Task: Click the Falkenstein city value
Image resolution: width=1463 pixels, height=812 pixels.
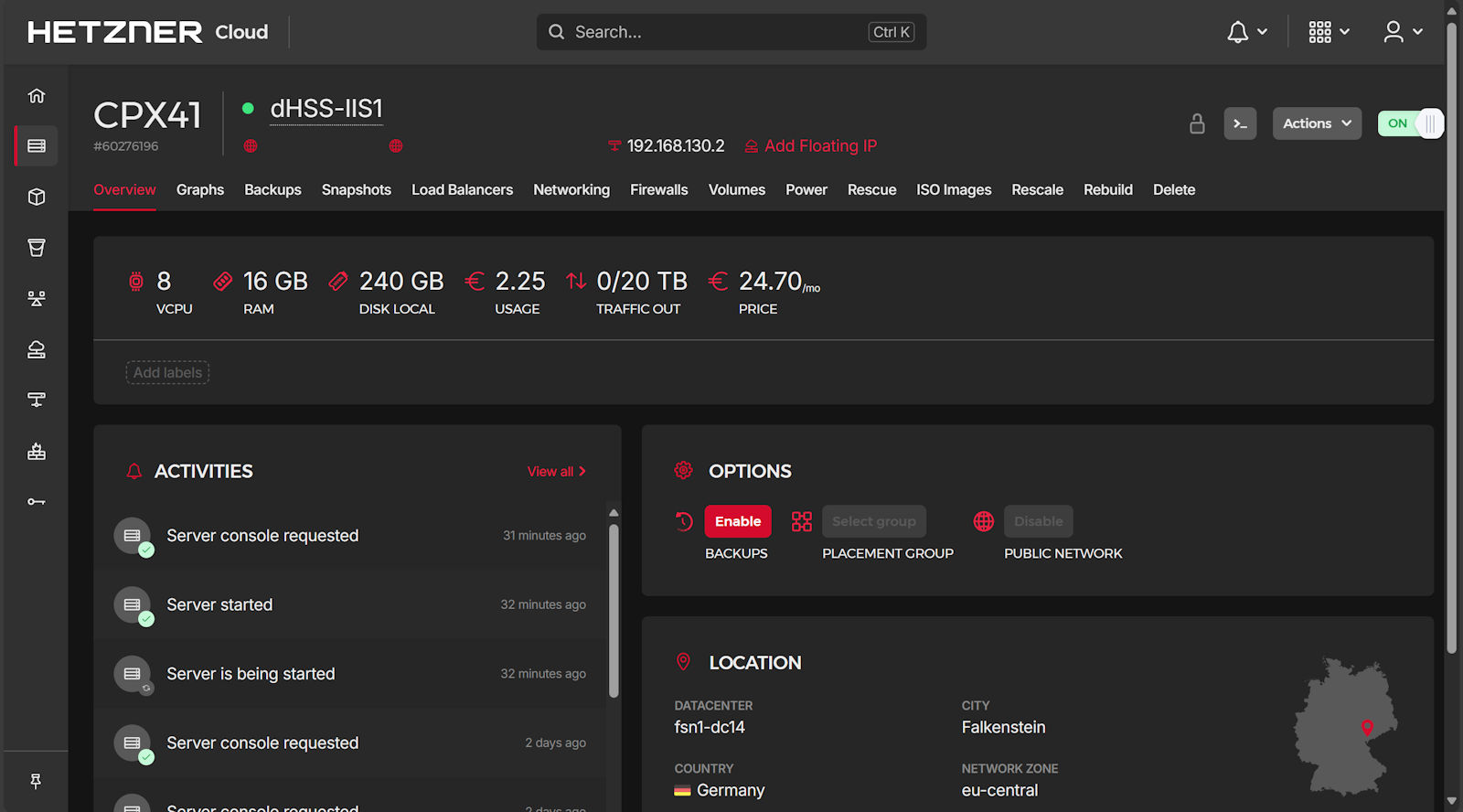Action: (1003, 727)
